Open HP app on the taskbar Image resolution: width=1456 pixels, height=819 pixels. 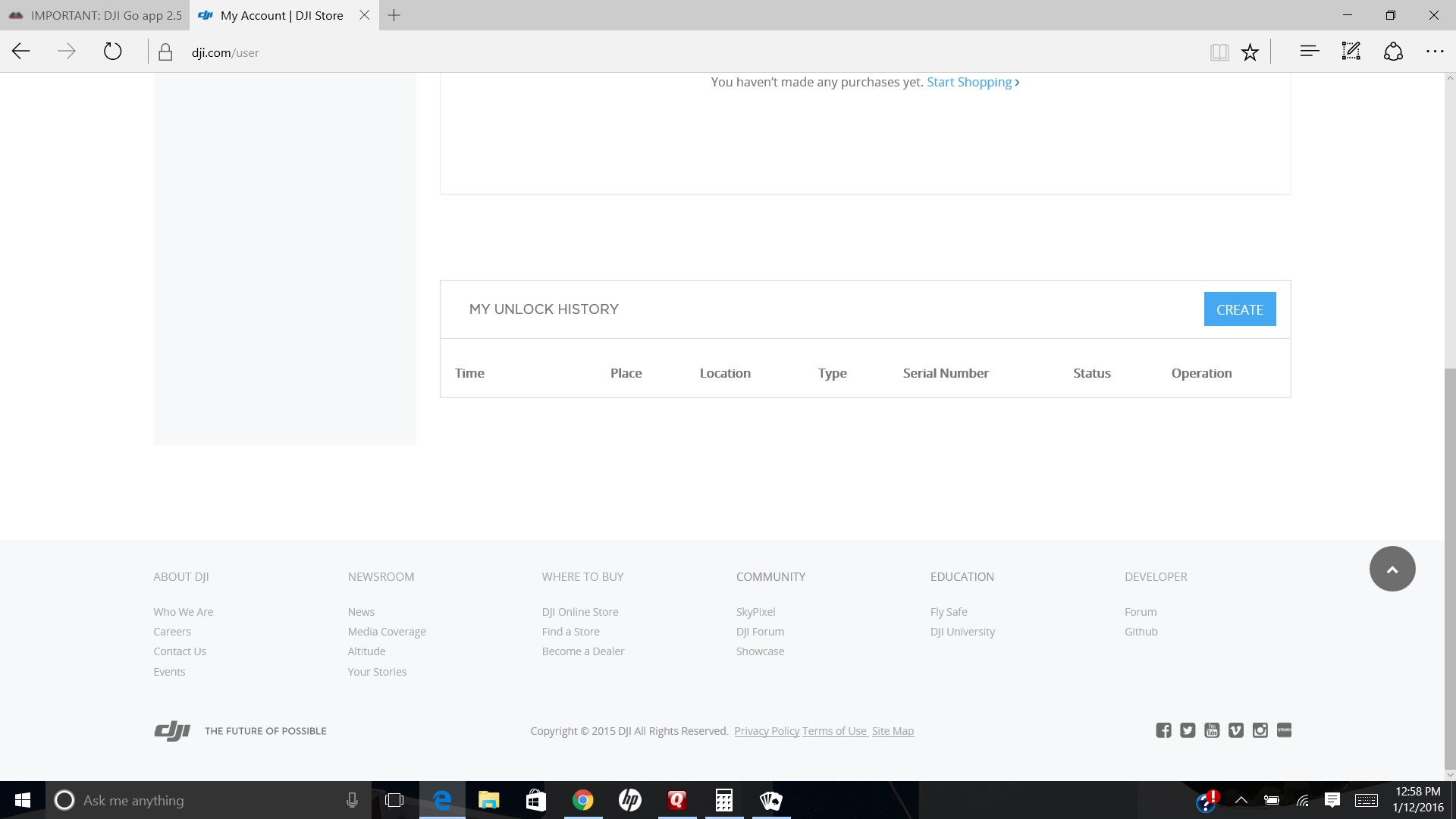click(629, 800)
